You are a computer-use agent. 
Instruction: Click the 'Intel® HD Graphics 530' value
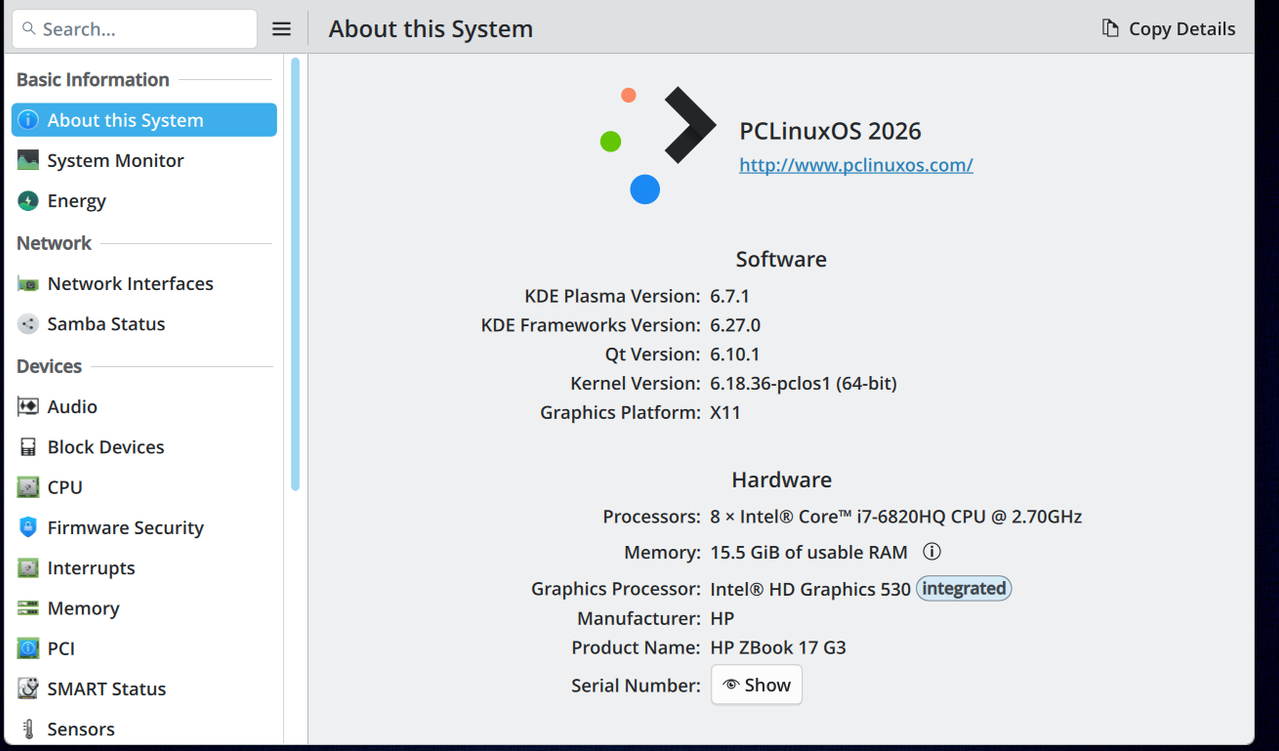[810, 589]
